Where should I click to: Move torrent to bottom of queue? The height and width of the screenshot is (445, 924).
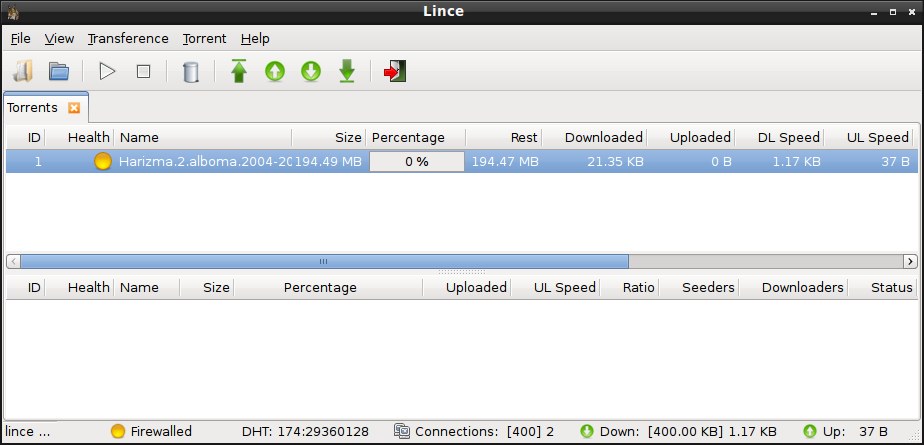[347, 71]
